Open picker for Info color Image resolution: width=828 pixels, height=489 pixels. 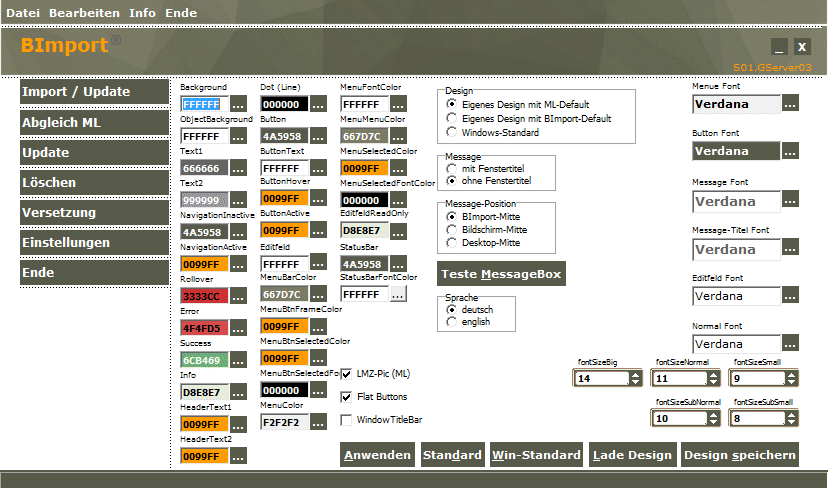click(238, 392)
